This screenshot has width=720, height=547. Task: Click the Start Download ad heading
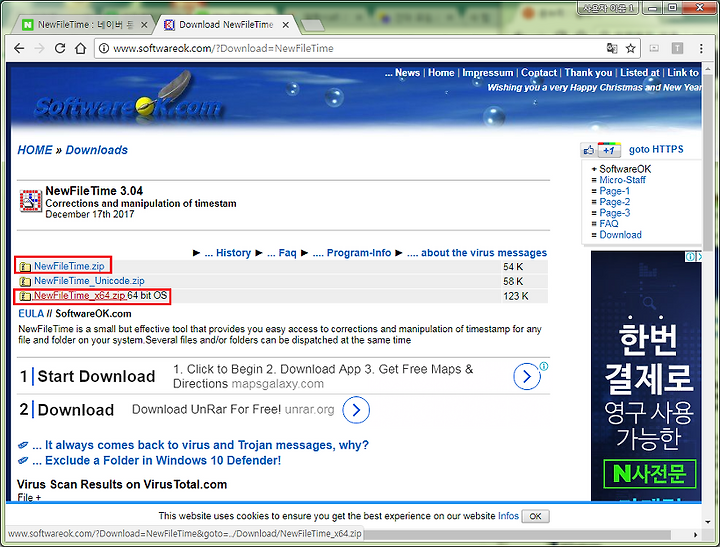96,377
